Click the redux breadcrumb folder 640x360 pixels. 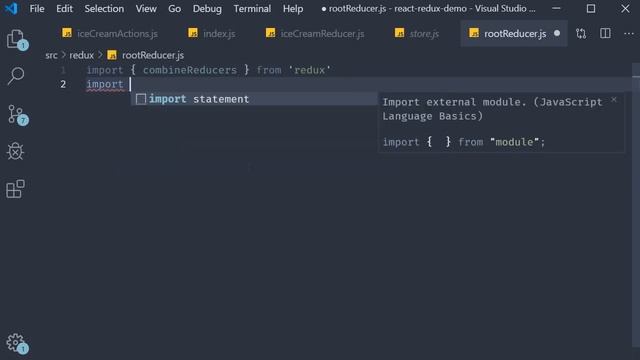82,55
